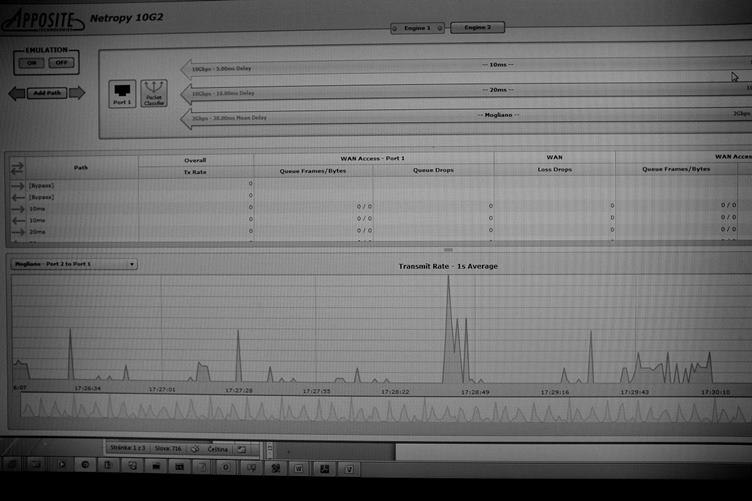Viewport: 752px width, 501px height.
Task: Turn emulation OFF
Action: 61,62
